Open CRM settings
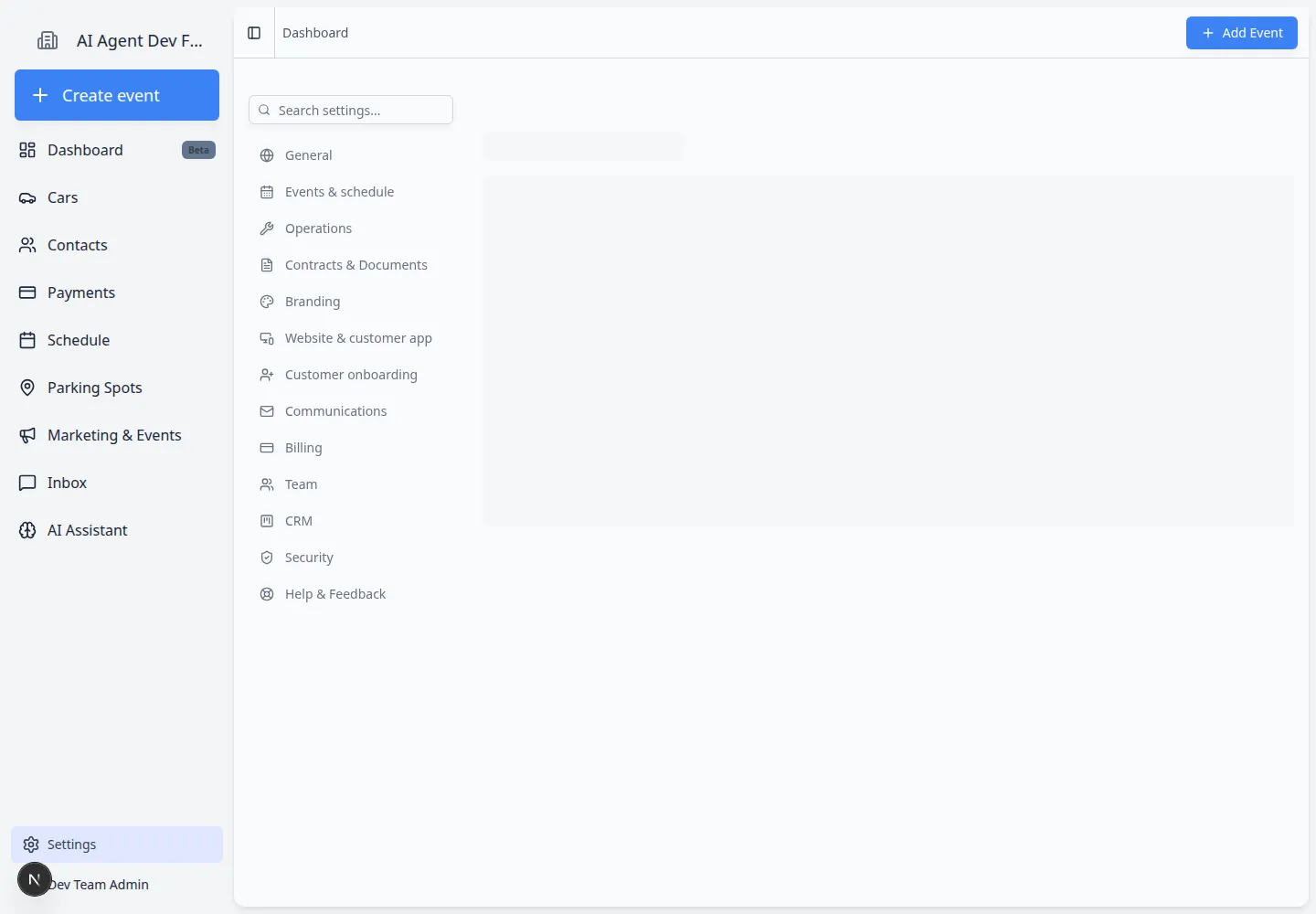 pyautogui.click(x=351, y=521)
